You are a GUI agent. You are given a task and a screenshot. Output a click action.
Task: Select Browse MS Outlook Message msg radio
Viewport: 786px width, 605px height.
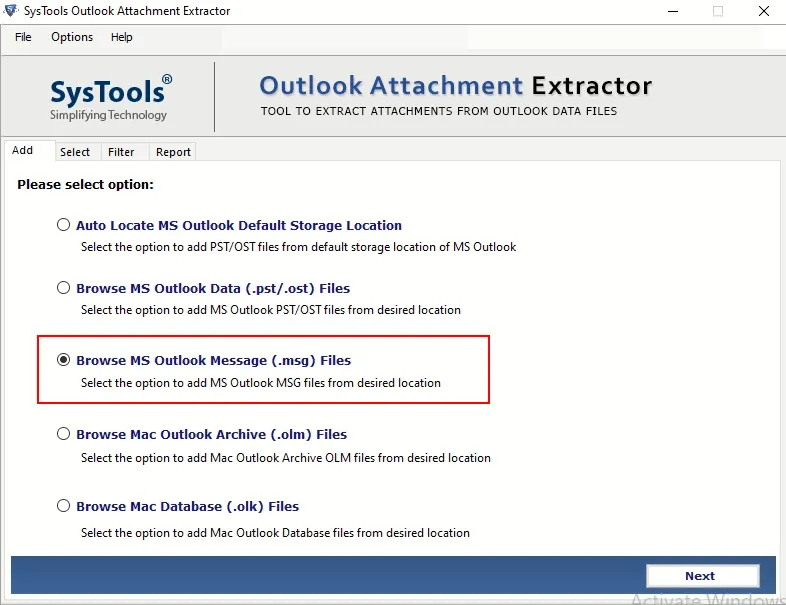[x=63, y=359]
